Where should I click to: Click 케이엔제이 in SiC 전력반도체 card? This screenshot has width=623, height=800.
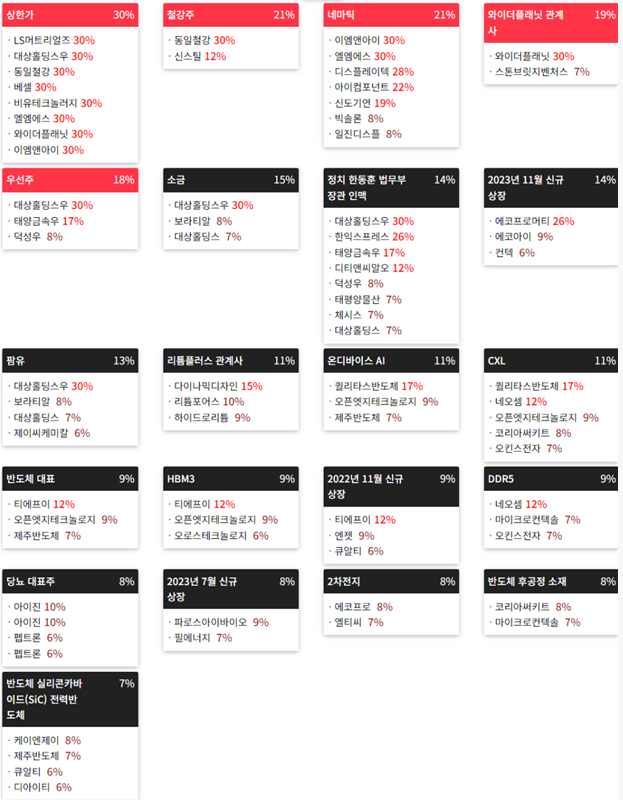pos(36,740)
